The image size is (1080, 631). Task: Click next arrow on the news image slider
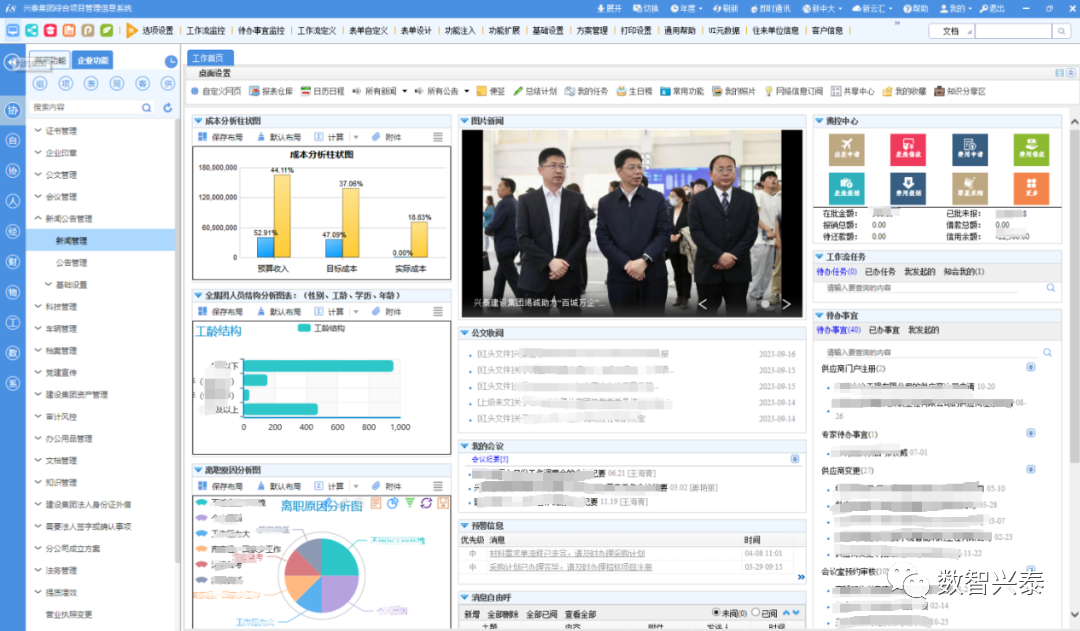786,304
